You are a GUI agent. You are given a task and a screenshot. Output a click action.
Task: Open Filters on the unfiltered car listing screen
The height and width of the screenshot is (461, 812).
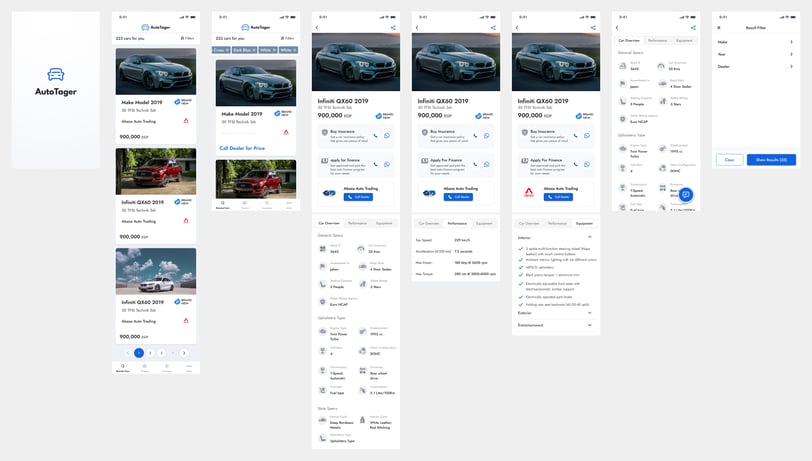click(x=187, y=38)
